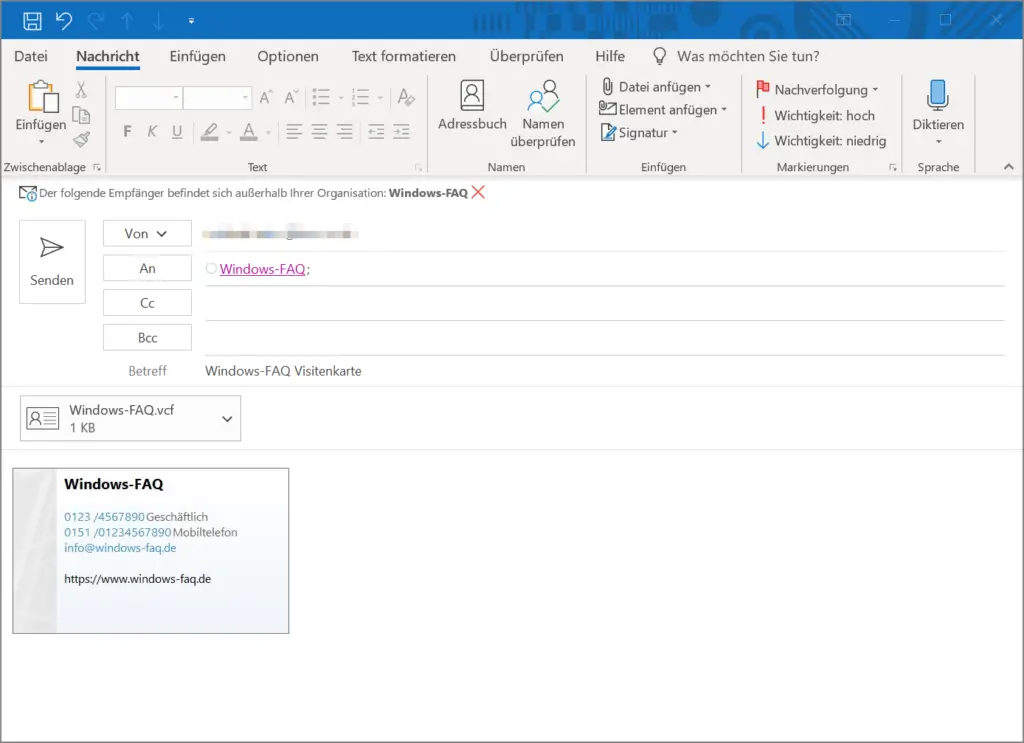The width and height of the screenshot is (1024, 743).
Task: Toggle Wichtigkeit: niedrig
Action: coord(821,141)
